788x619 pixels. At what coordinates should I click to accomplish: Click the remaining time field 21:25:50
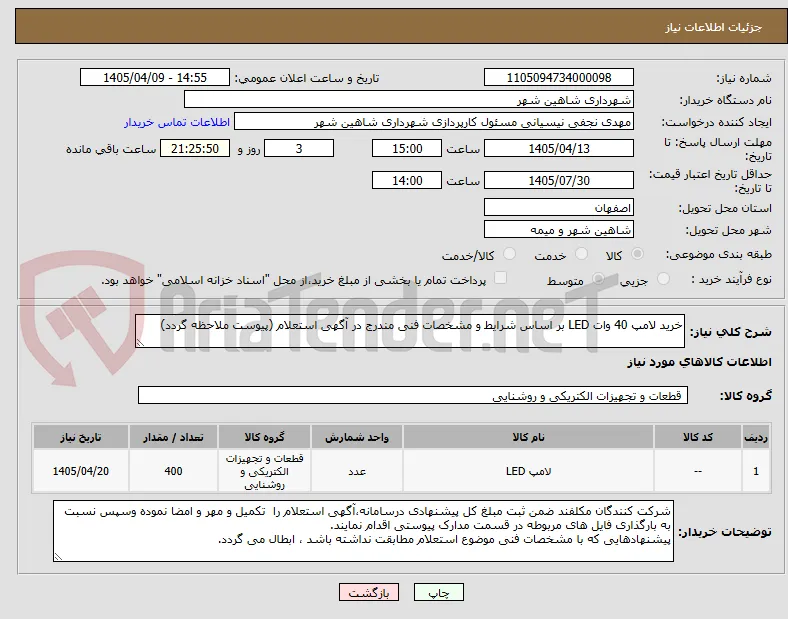195,148
